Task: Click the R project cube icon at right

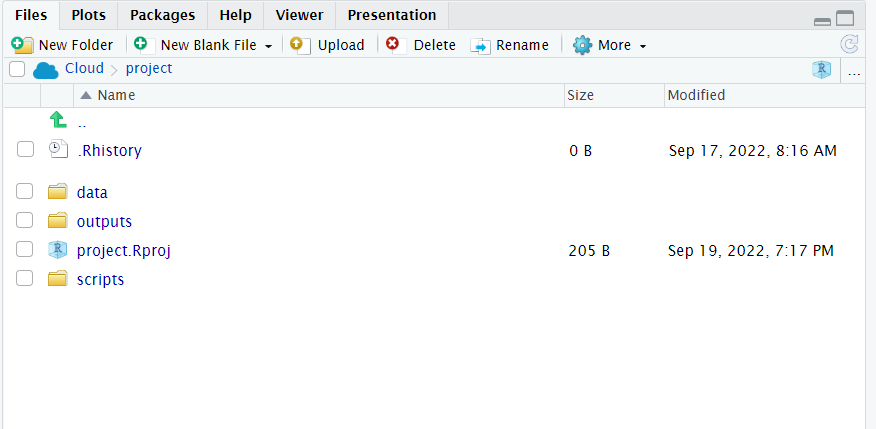Action: pos(821,70)
